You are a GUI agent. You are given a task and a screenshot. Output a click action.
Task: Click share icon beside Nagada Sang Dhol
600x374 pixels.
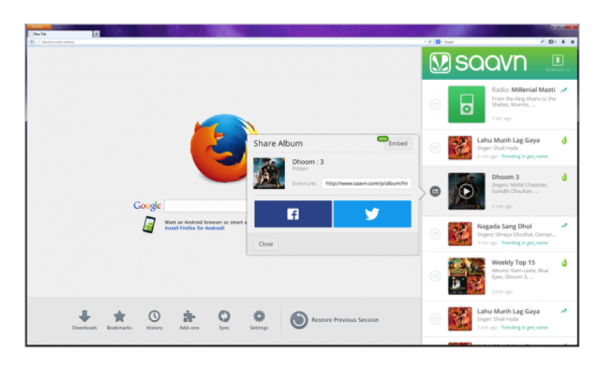pyautogui.click(x=435, y=234)
